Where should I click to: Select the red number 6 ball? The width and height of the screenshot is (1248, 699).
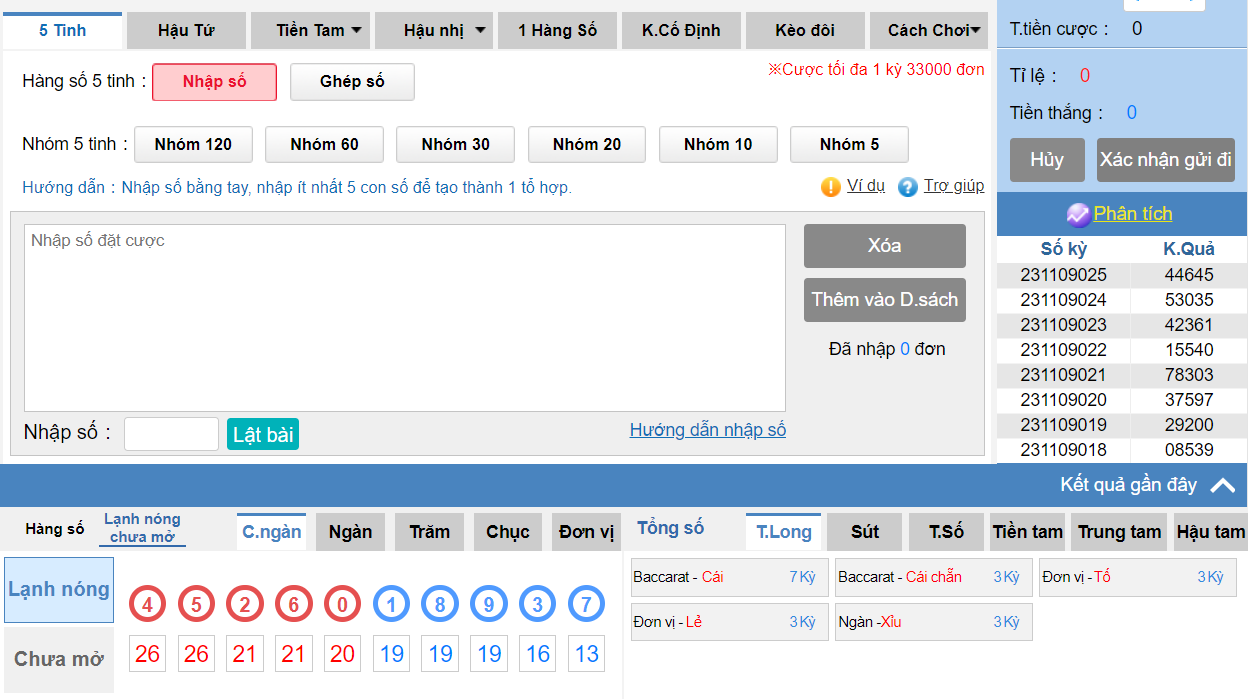[x=294, y=604]
